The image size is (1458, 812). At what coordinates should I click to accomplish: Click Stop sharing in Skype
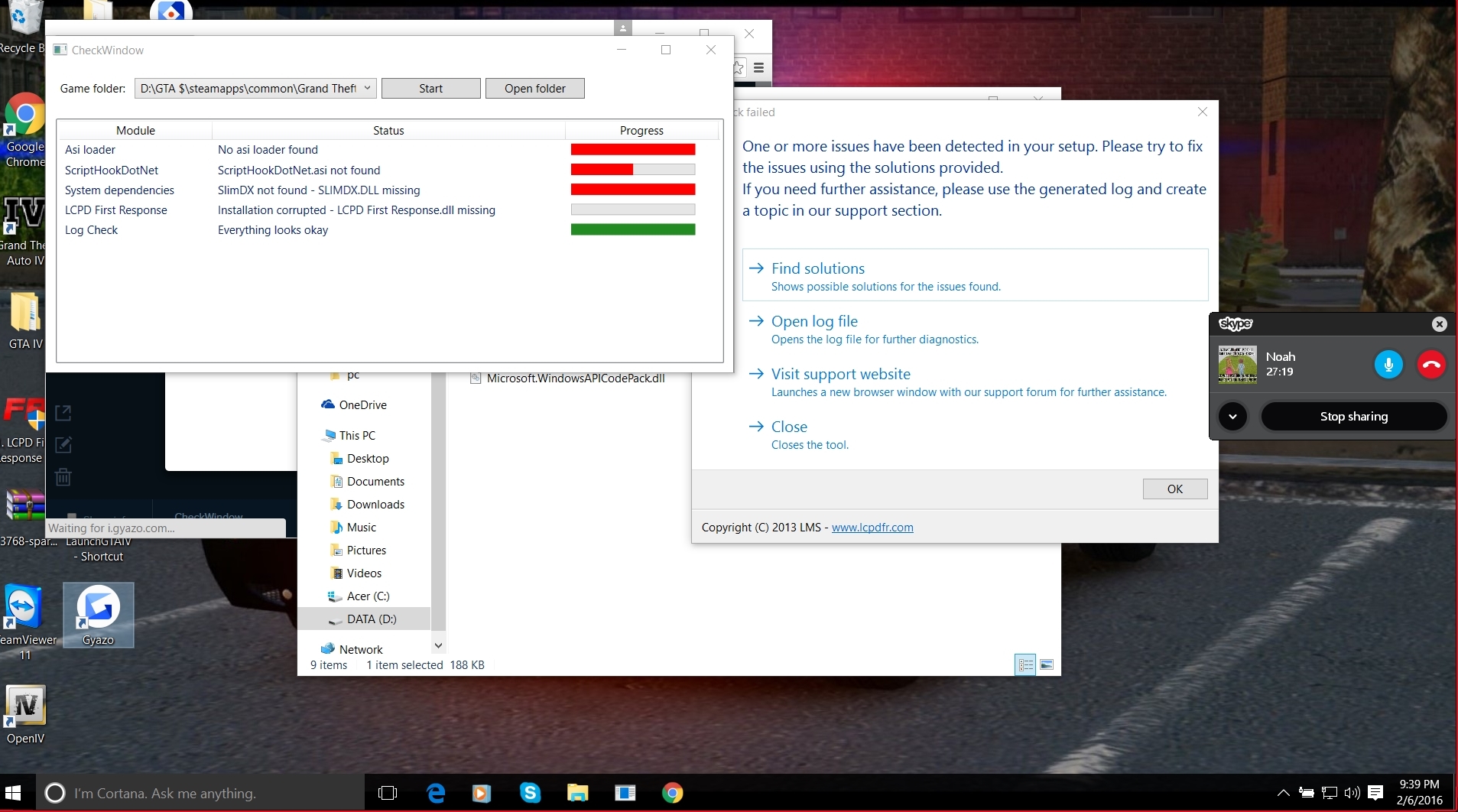(x=1353, y=417)
